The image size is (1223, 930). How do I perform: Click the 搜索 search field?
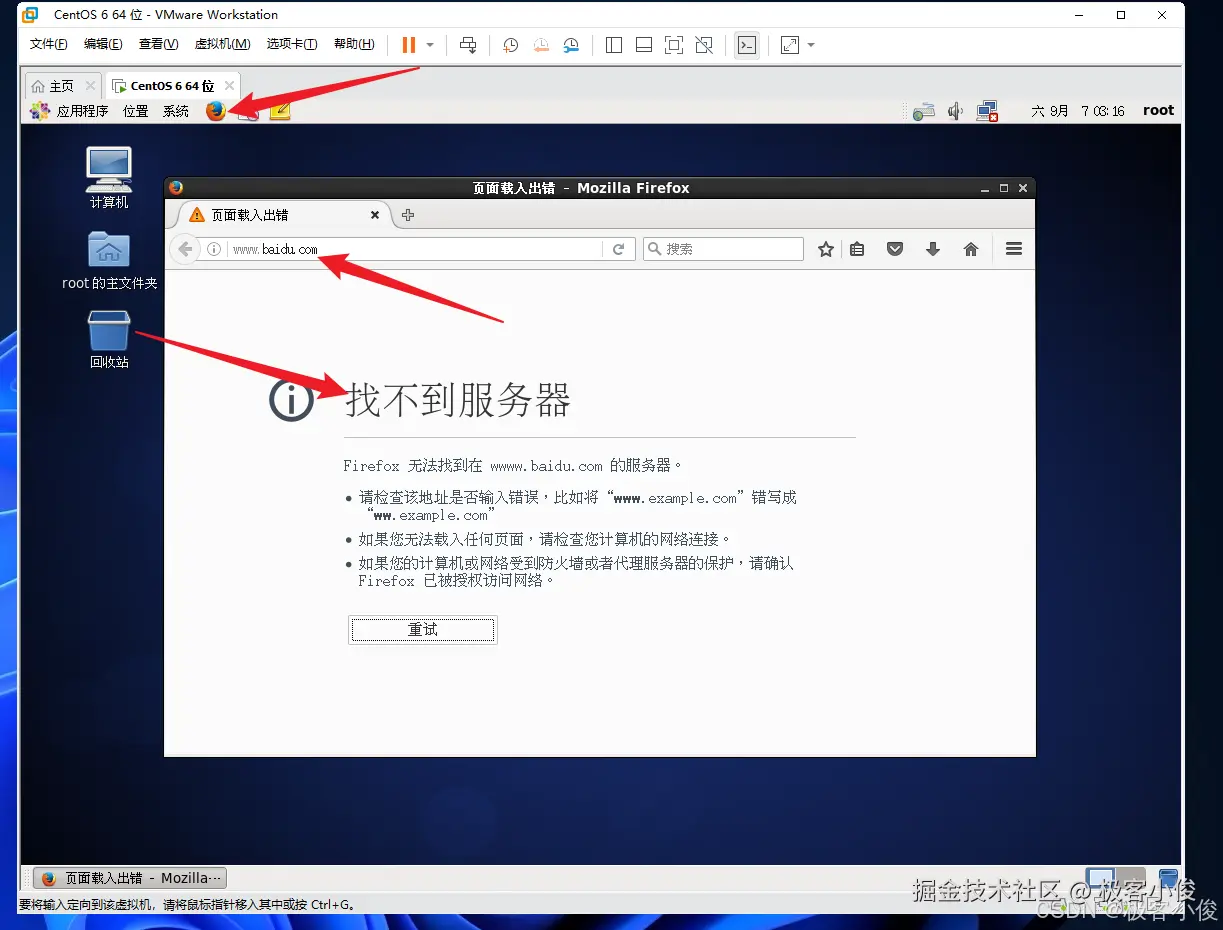pyautogui.click(x=723, y=249)
